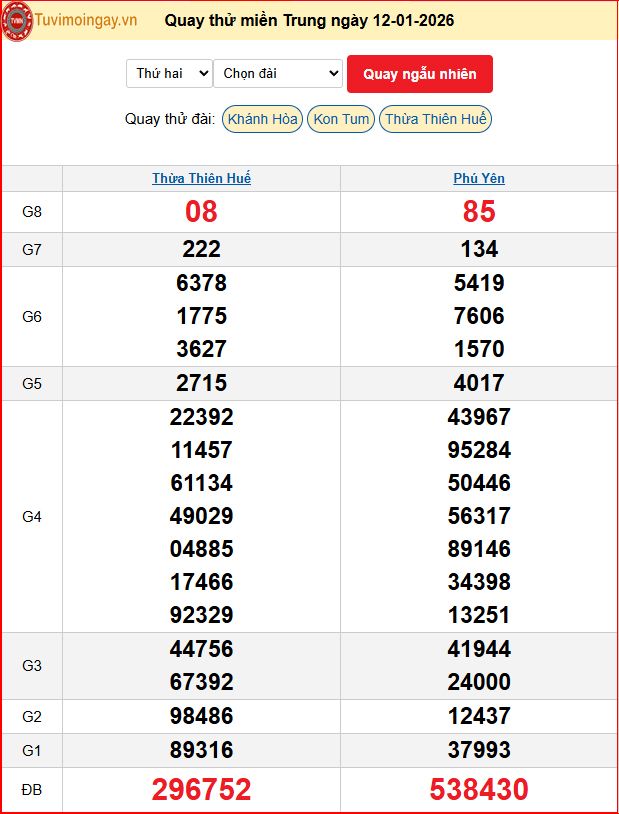Expand the 'Chọn đài' station dropdown
This screenshot has width=619, height=814.
click(278, 74)
